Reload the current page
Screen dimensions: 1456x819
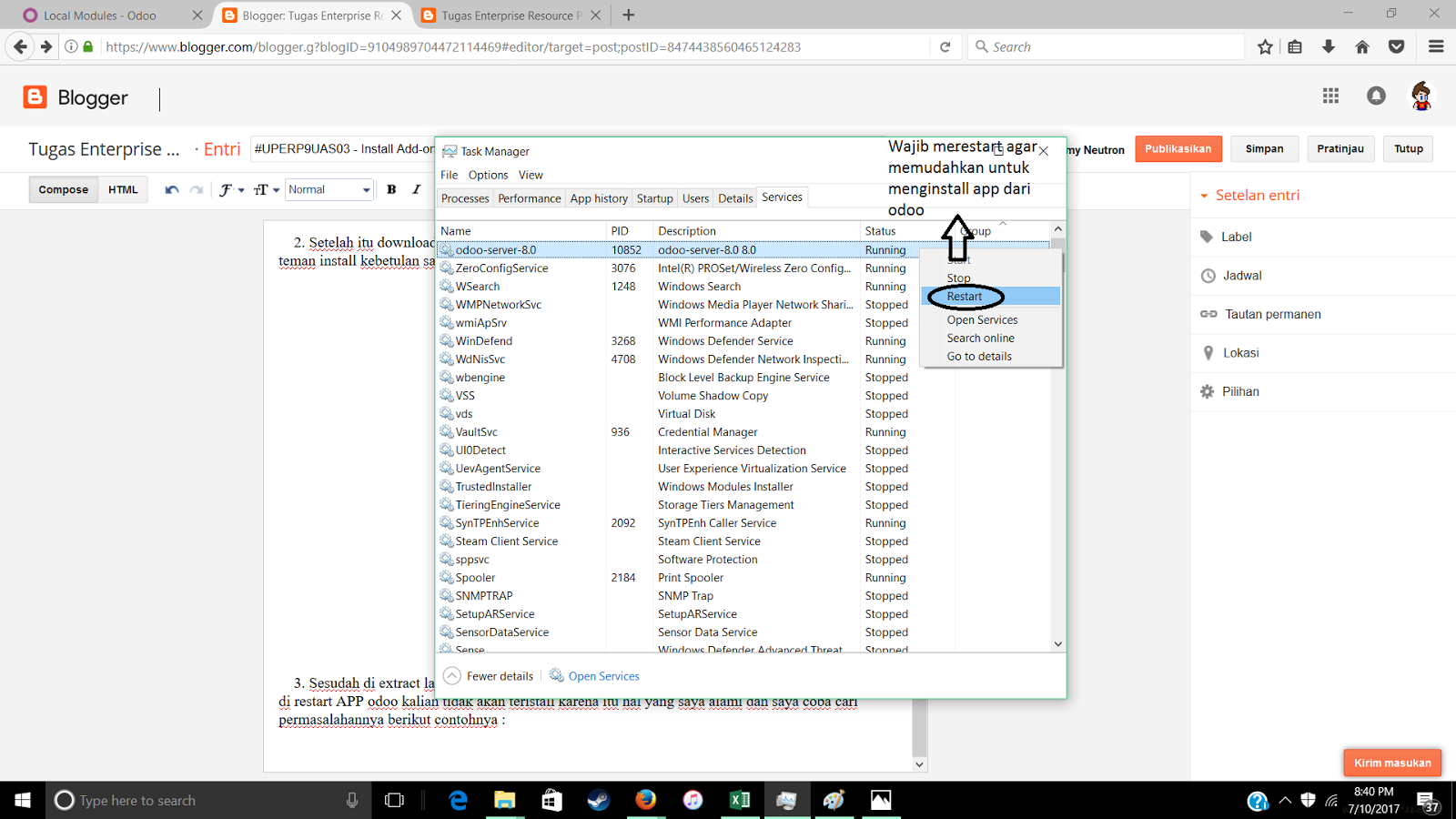[945, 46]
